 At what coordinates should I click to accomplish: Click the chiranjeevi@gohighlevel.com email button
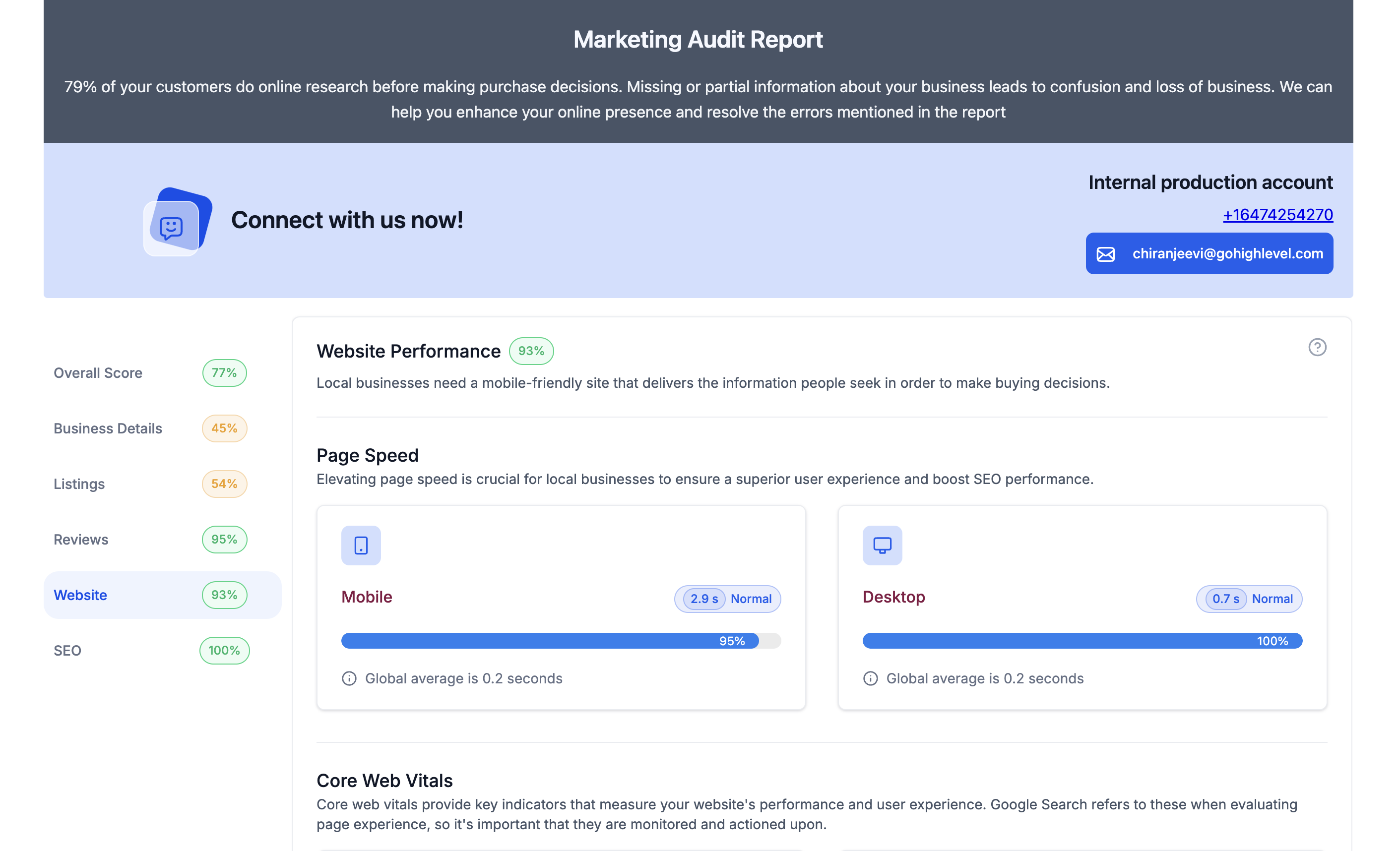[1227, 253]
